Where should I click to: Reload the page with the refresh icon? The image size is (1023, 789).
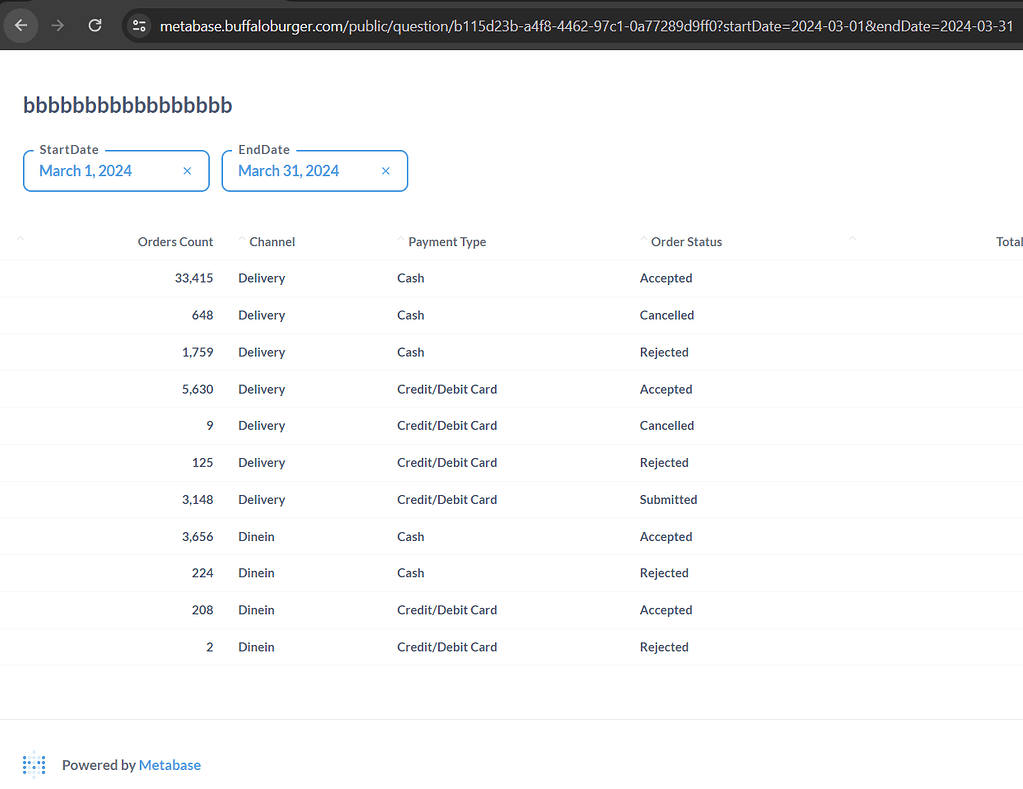[x=94, y=26]
